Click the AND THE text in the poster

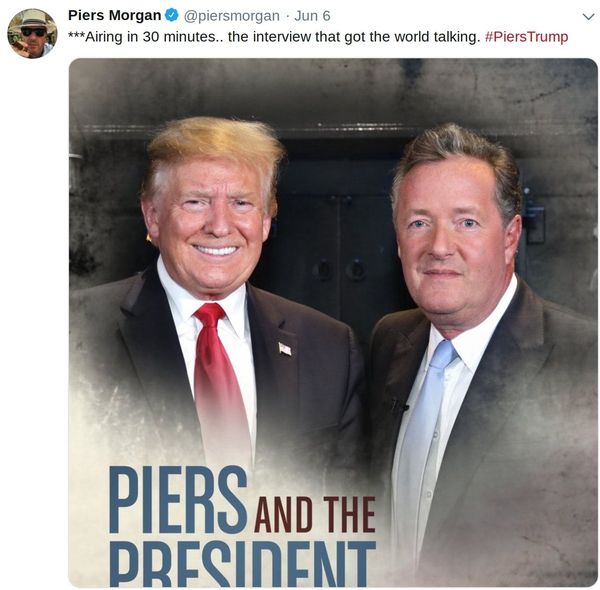(x=315, y=514)
